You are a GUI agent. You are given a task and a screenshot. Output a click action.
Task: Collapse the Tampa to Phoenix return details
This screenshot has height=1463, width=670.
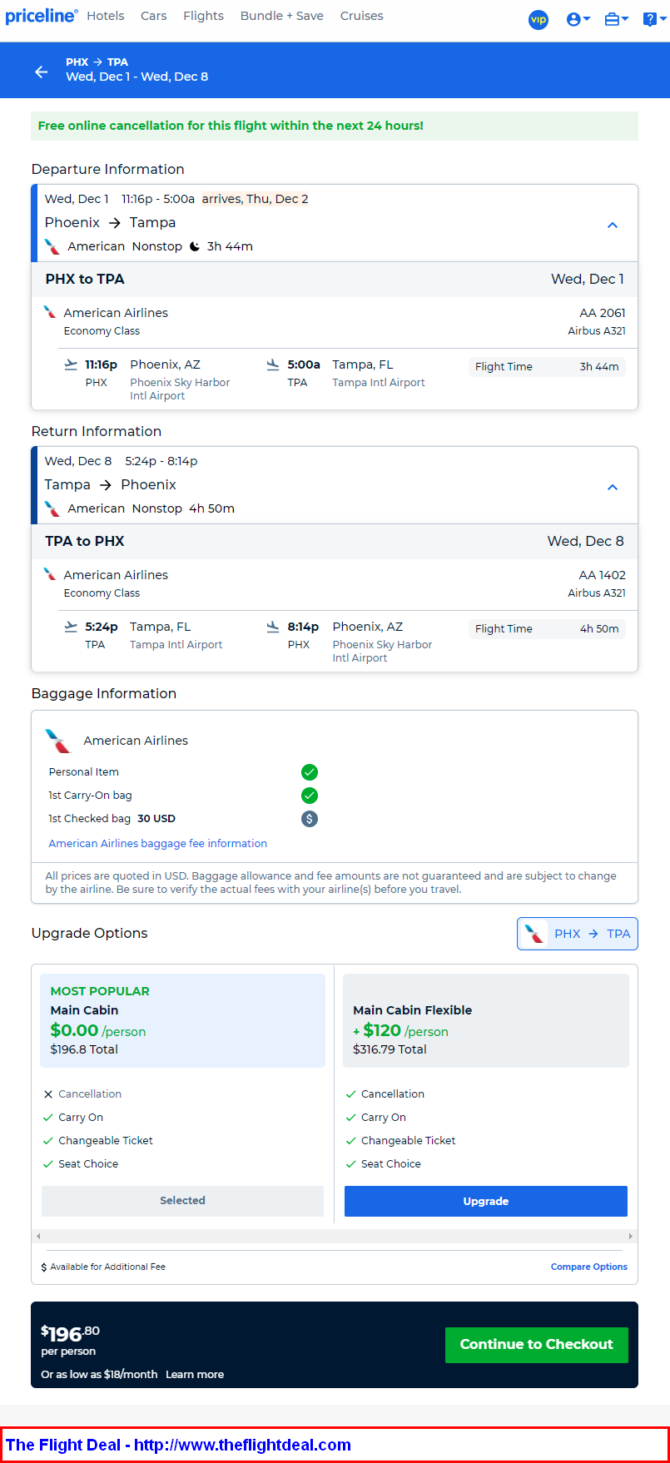pyautogui.click(x=613, y=487)
